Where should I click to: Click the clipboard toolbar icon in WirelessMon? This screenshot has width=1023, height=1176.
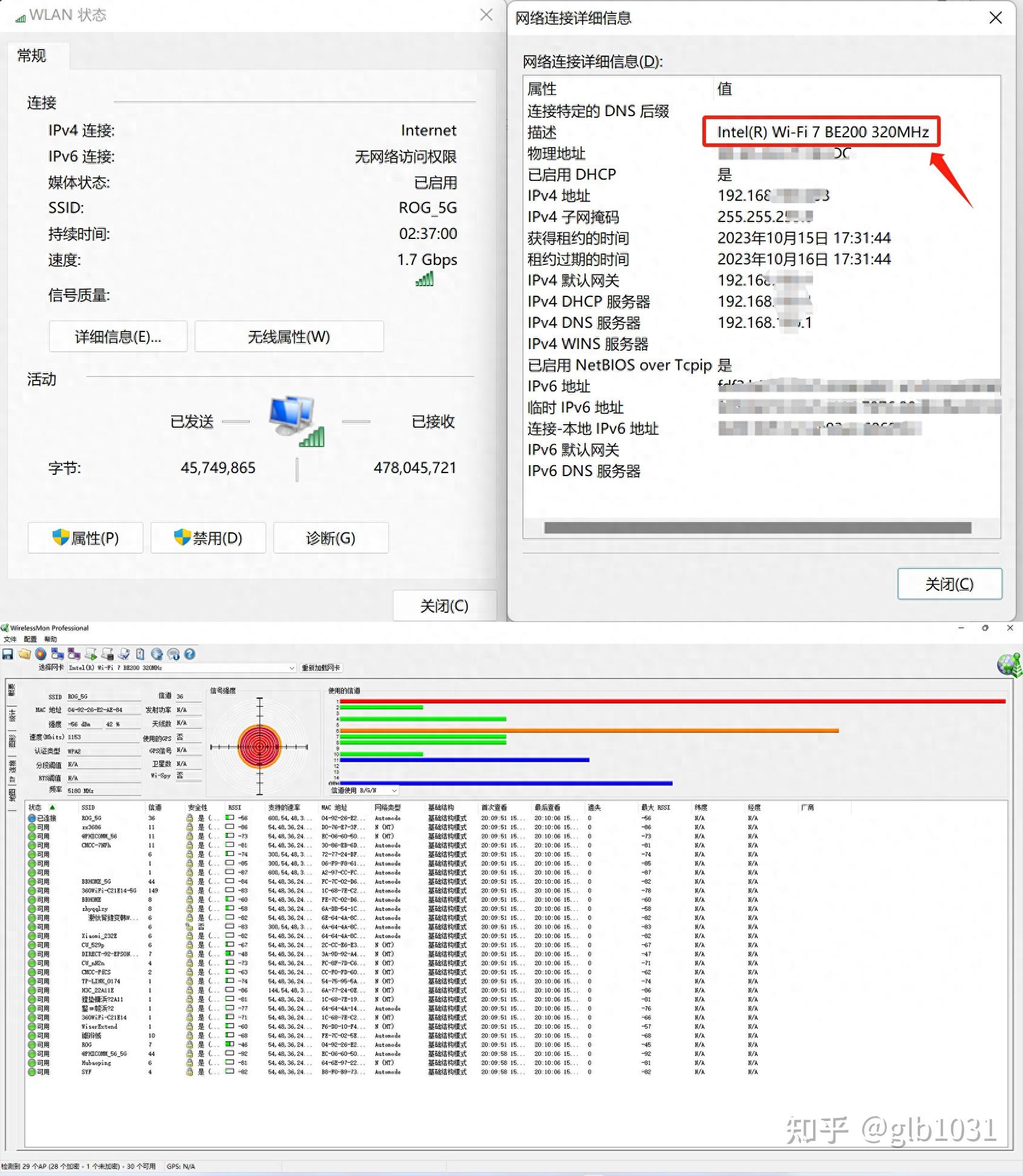(x=140, y=654)
